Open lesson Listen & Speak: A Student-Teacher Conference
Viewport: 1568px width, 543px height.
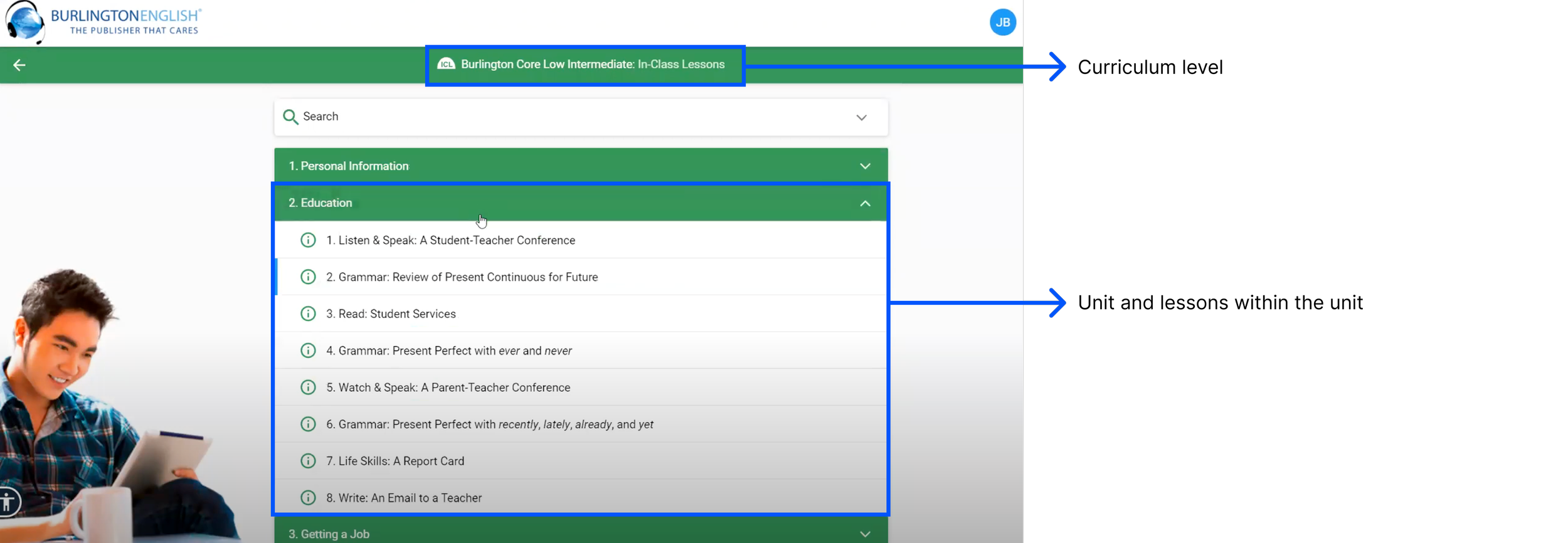pos(581,240)
